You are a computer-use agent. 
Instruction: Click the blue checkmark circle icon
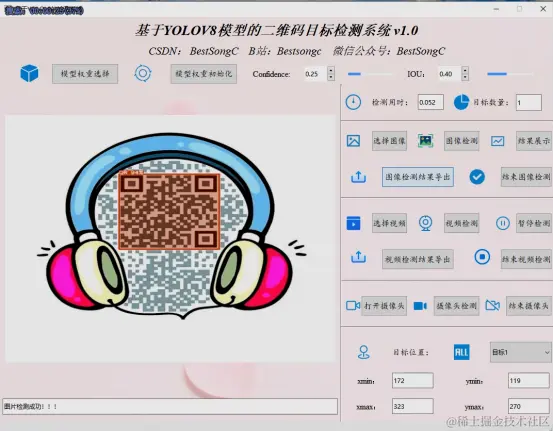coord(477,177)
